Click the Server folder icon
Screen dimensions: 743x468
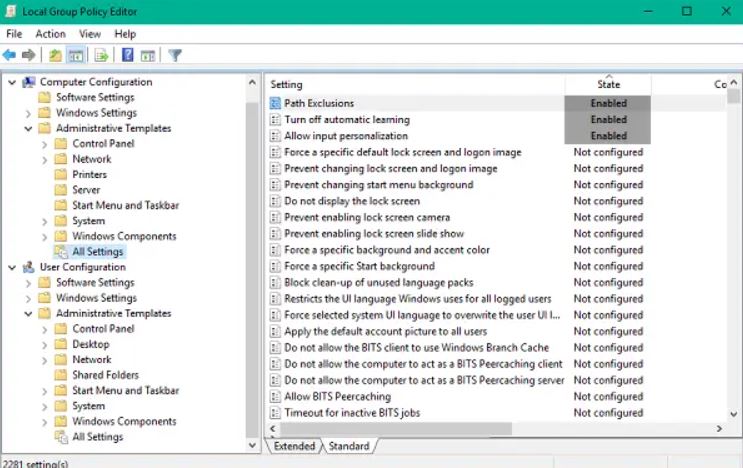61,190
